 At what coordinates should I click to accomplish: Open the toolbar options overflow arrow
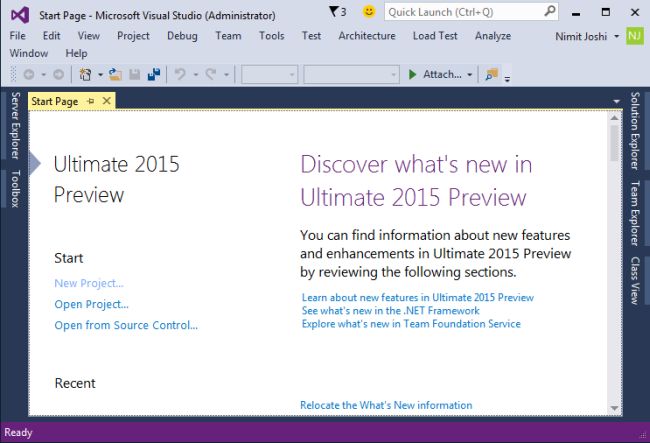[x=507, y=78]
